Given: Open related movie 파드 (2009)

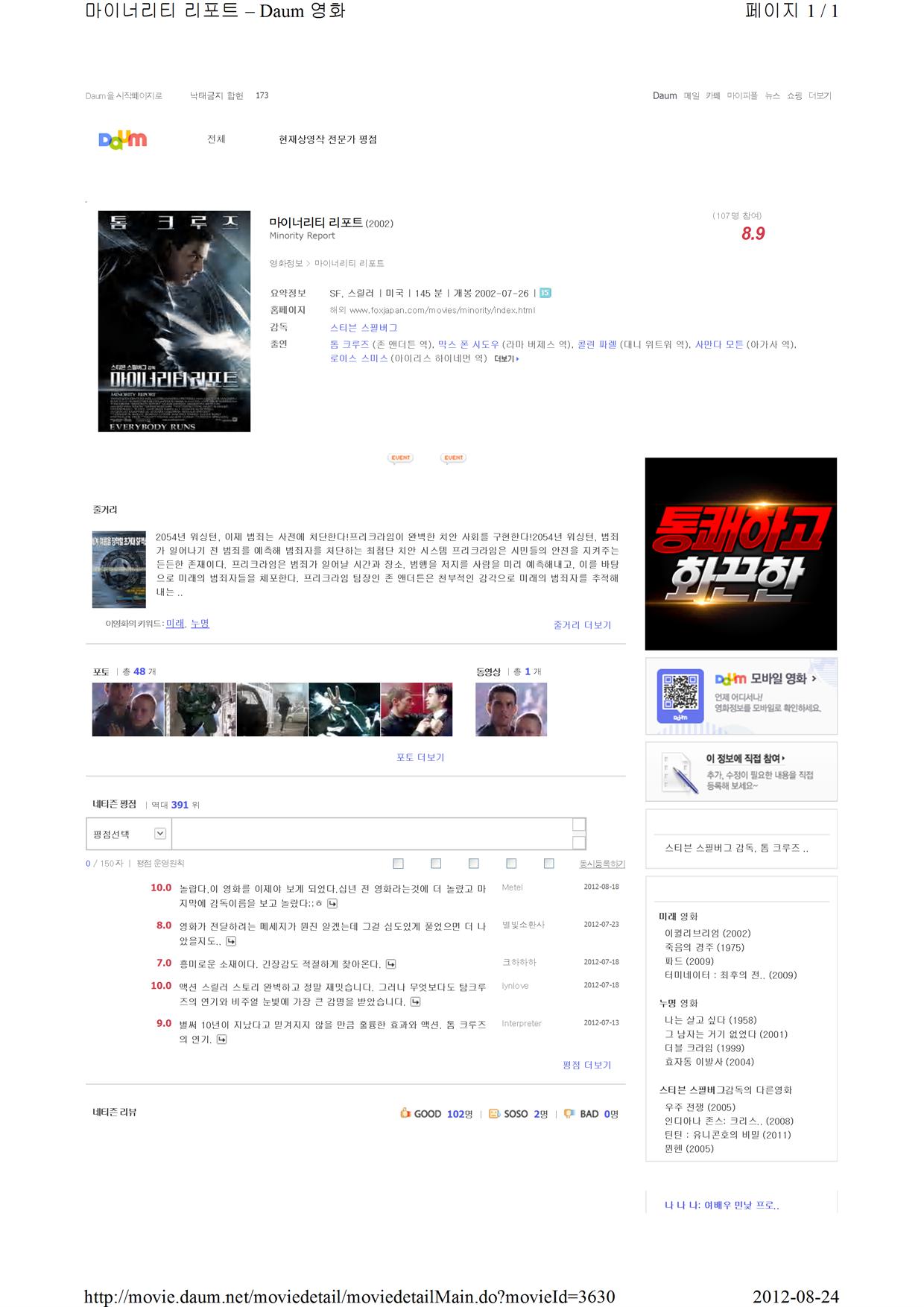Looking at the screenshot, I should click(x=689, y=961).
